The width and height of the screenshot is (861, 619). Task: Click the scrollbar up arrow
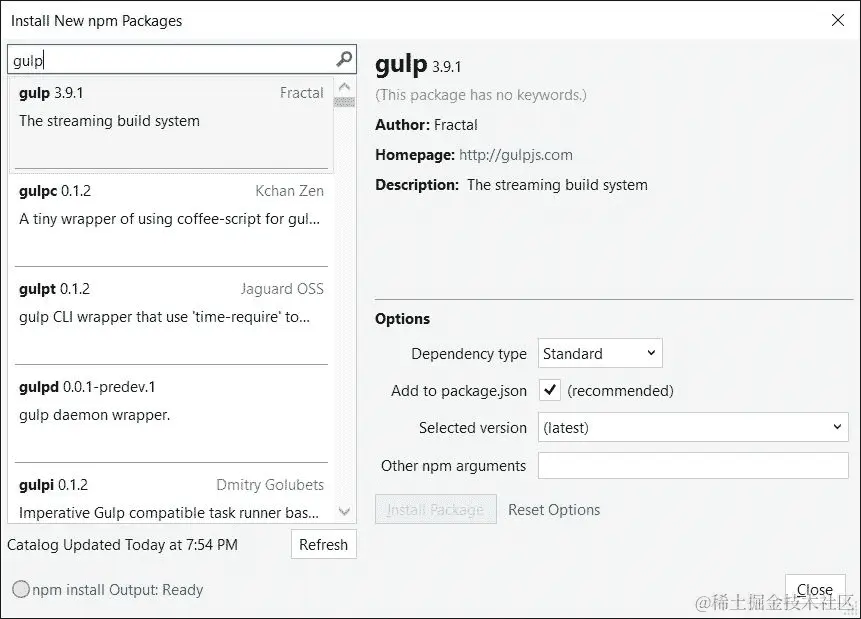(x=344, y=87)
